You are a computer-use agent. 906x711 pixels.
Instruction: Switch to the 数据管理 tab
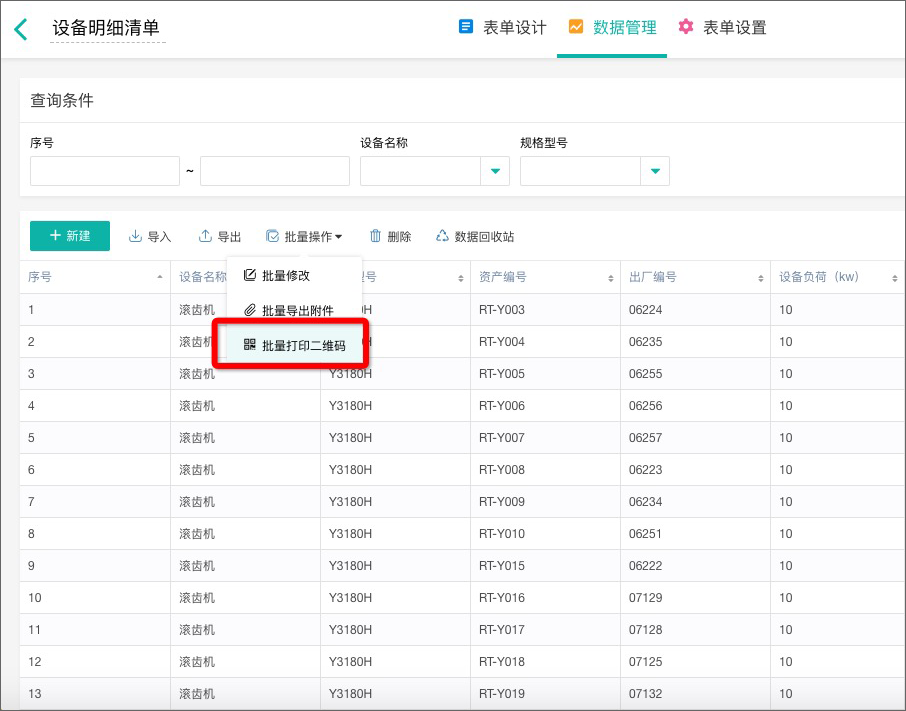612,27
